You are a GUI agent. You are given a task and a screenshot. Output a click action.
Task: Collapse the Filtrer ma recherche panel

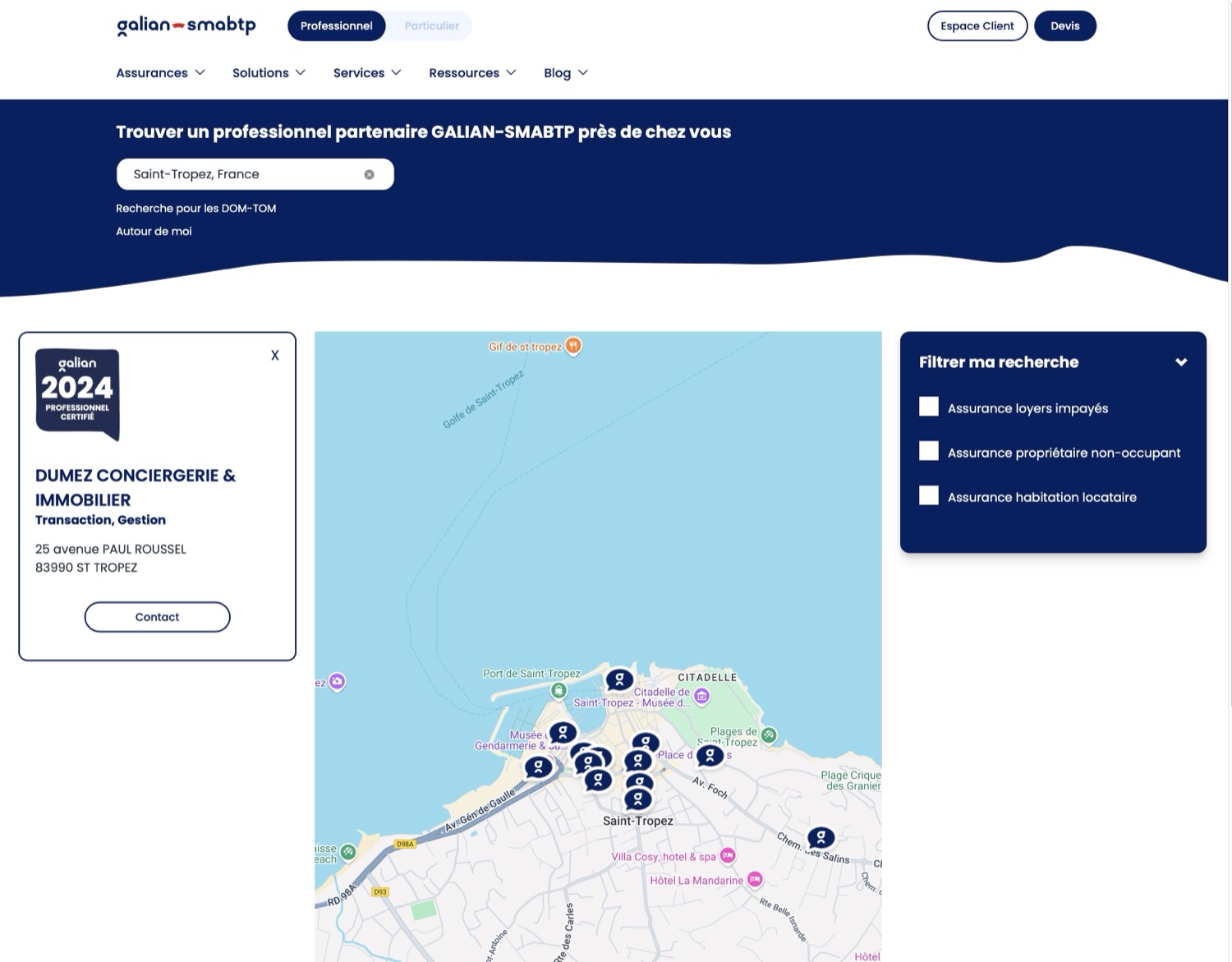(1181, 361)
